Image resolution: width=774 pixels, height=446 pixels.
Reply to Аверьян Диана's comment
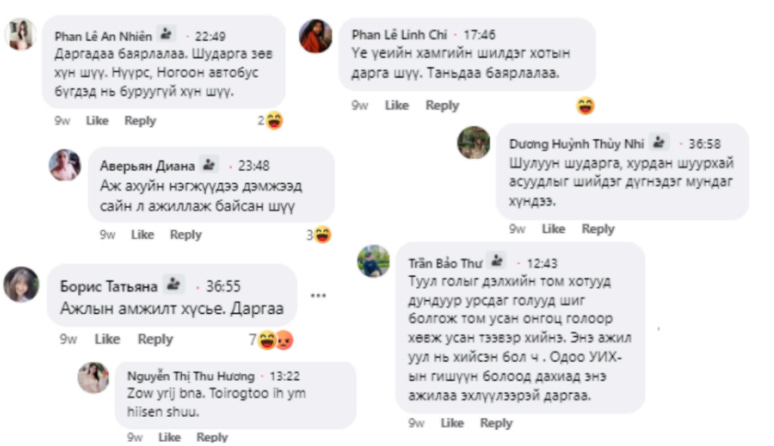pyautogui.click(x=186, y=234)
